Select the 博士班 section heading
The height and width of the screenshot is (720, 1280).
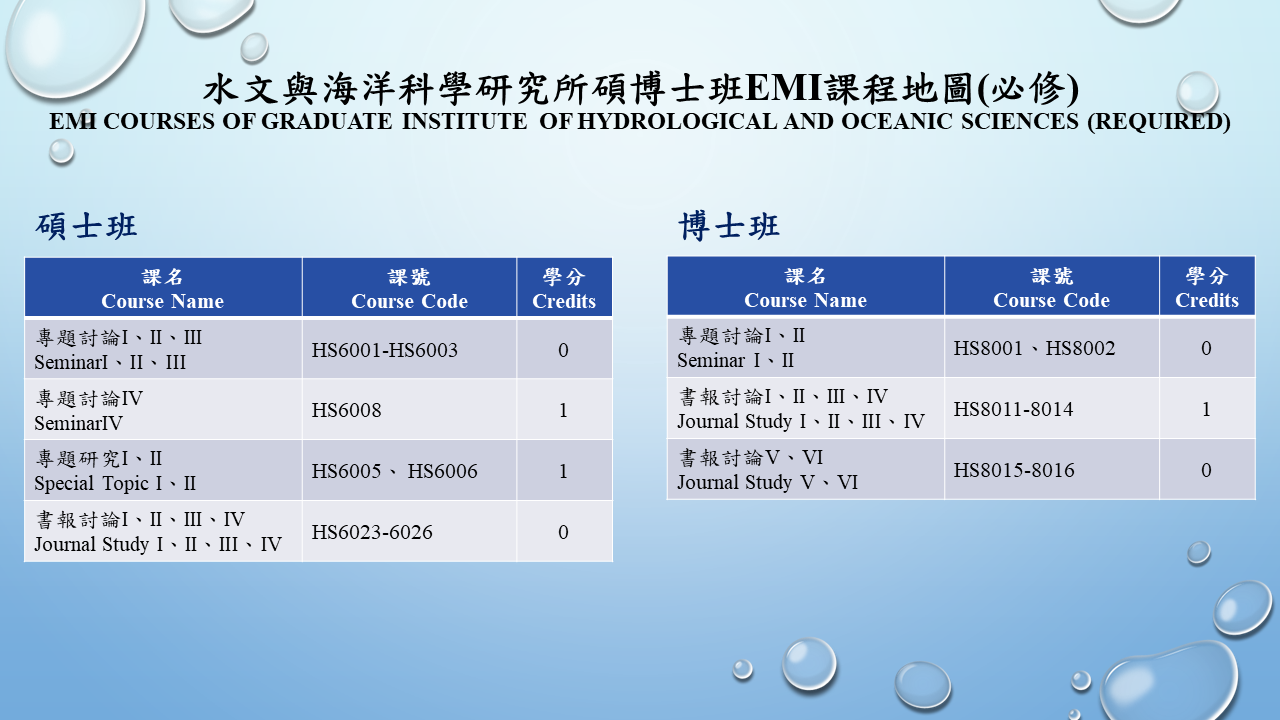(x=729, y=226)
